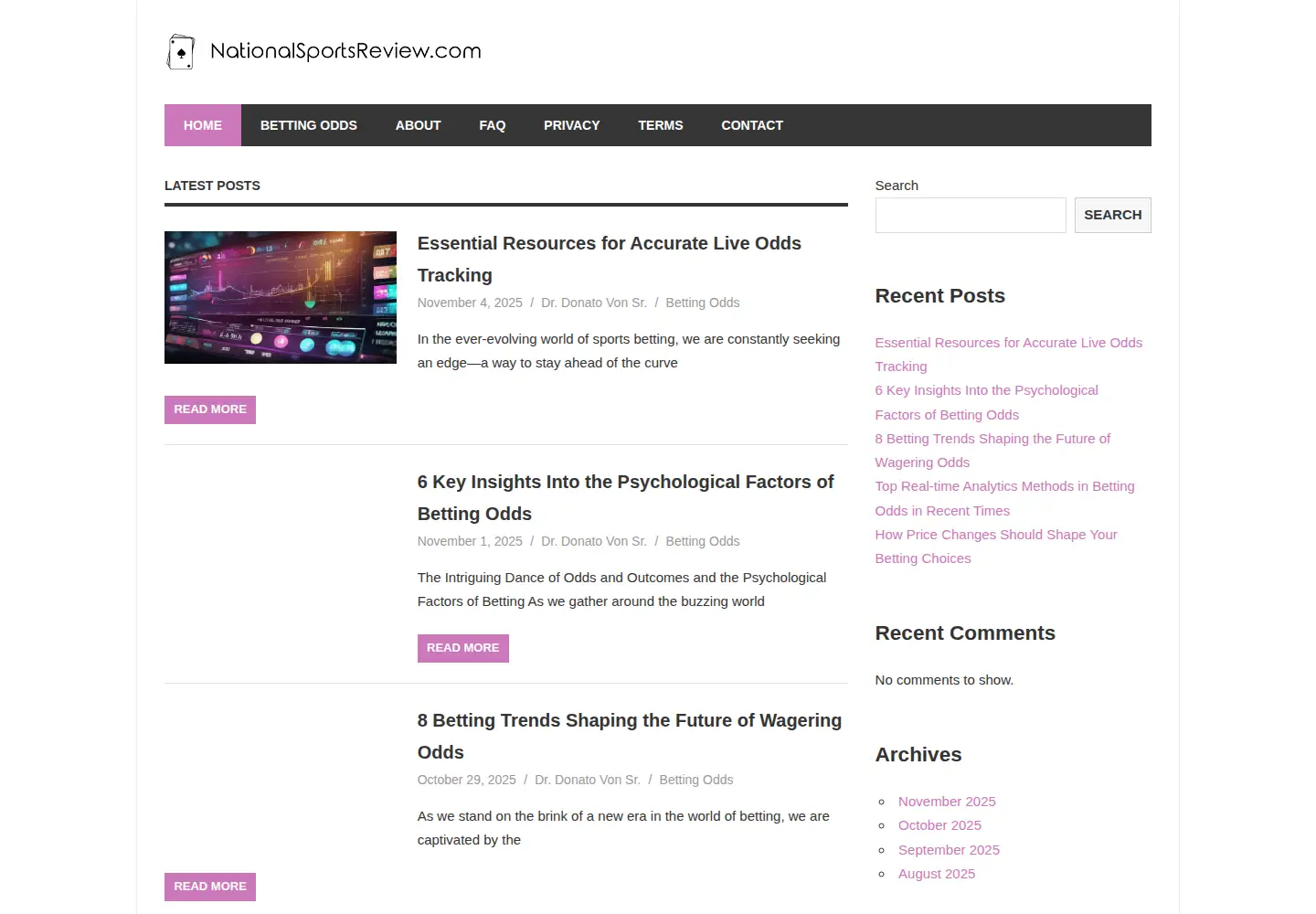
Task: Open 'Essential Resources' link in Recent Posts
Action: [x=1009, y=355]
